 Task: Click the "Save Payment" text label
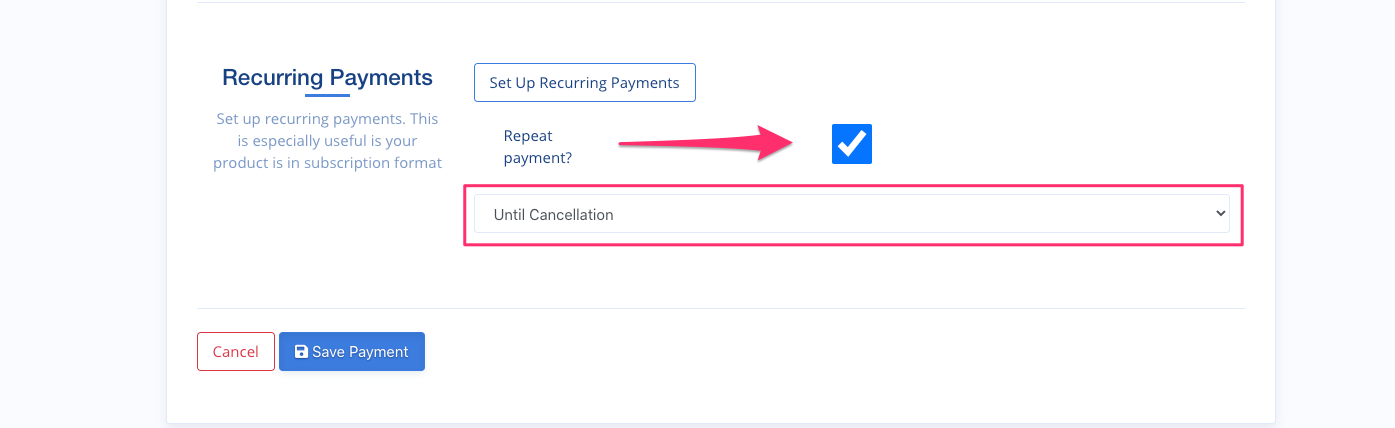pos(360,352)
